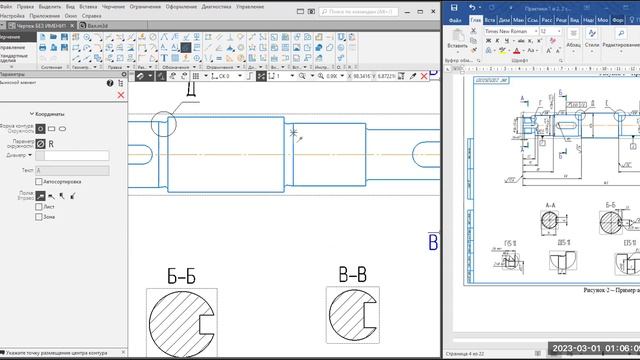640x360 pixels.
Task: Activate Format Painter brush in Word
Action: [473, 51]
